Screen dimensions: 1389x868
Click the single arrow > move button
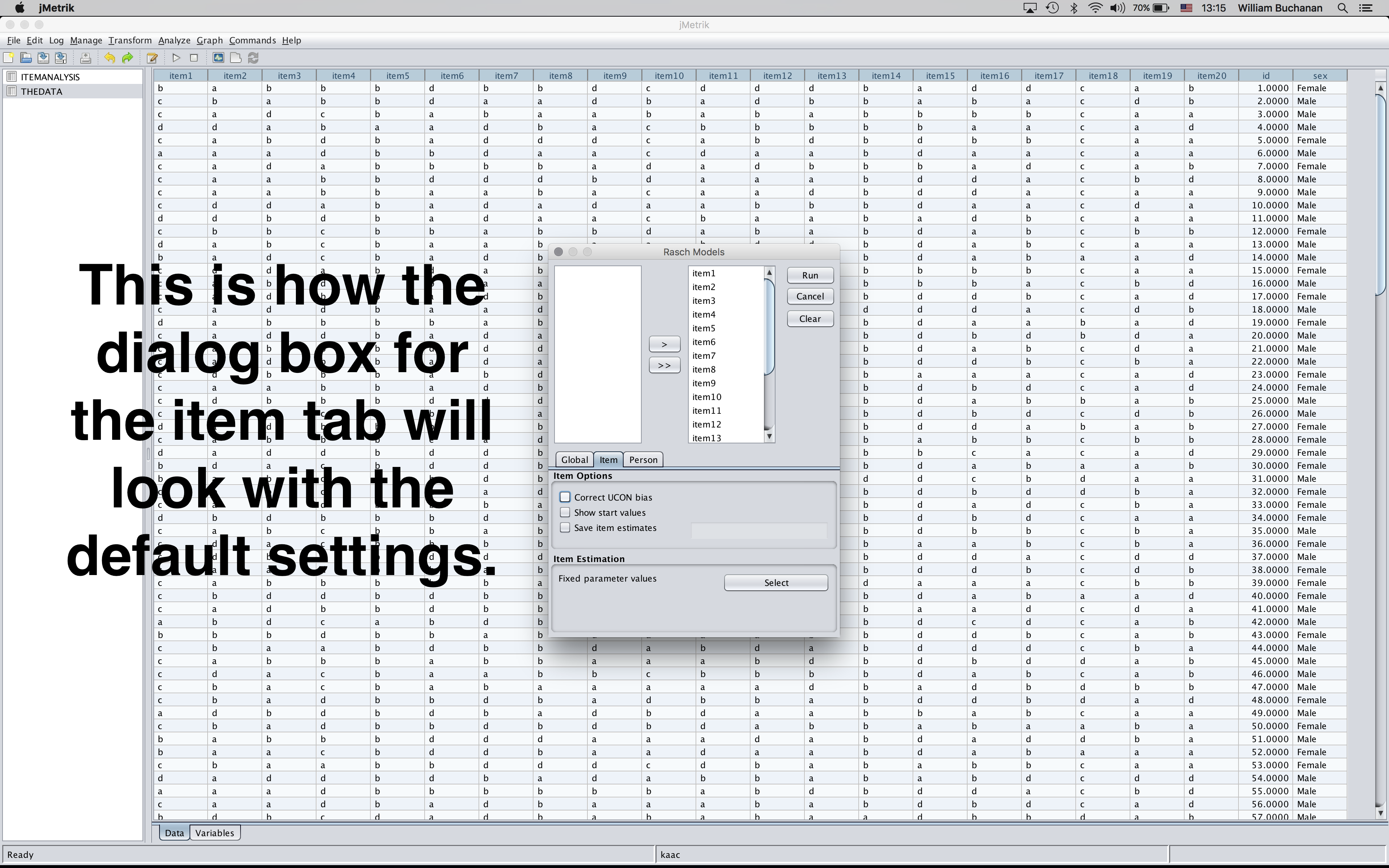pyautogui.click(x=664, y=344)
